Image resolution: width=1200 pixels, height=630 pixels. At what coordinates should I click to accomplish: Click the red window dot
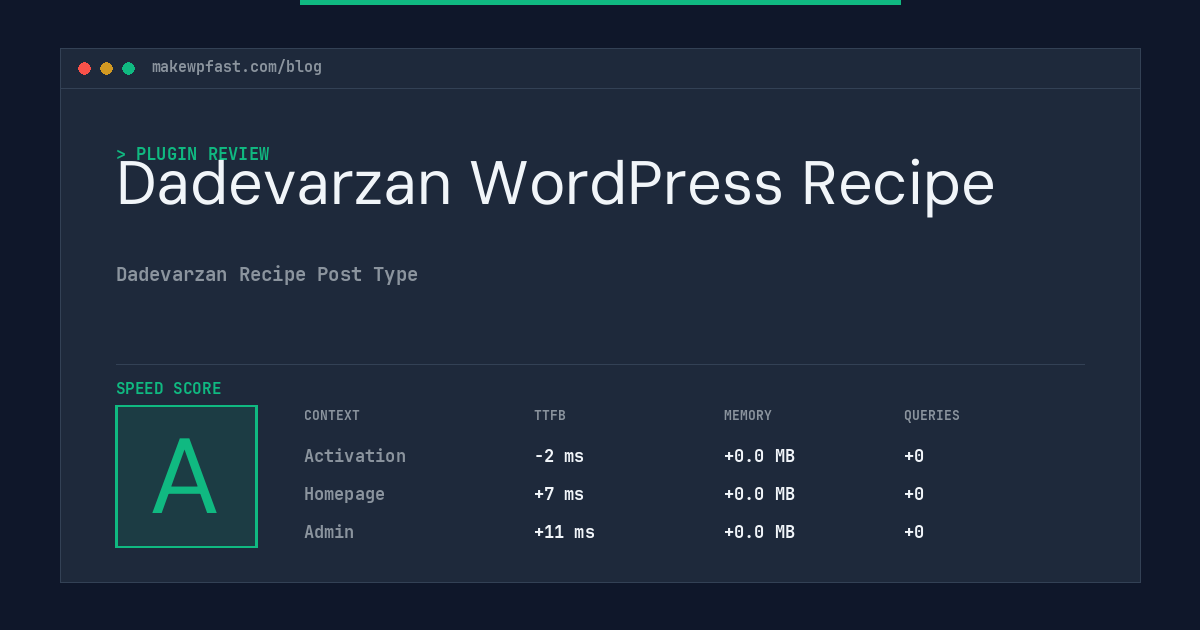pos(84,68)
